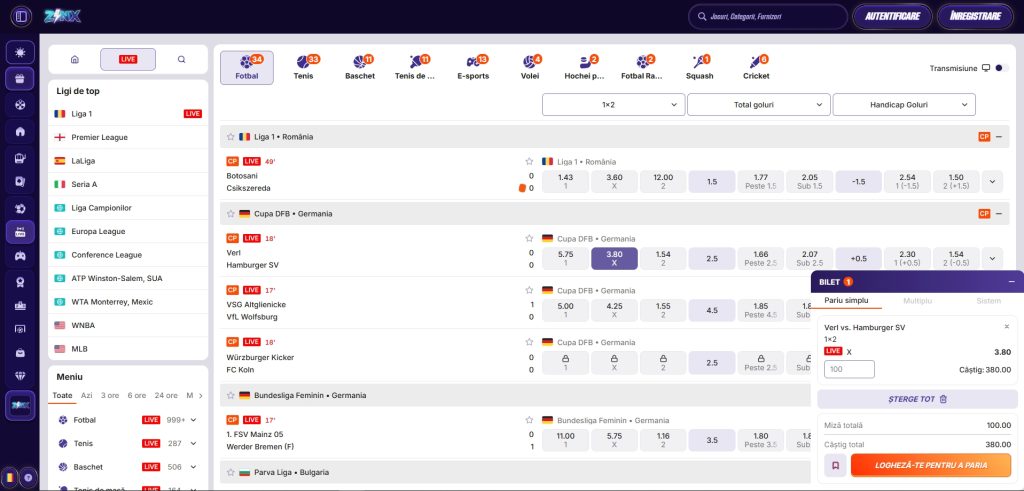Image resolution: width=1024 pixels, height=491 pixels.
Task: Select Mainz draw odds 5.75
Action: coord(615,440)
